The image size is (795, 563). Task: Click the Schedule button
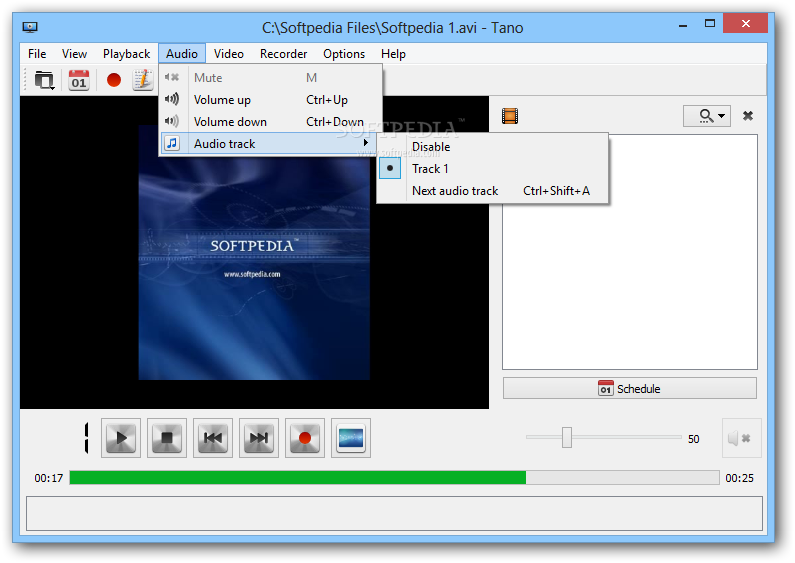click(630, 389)
